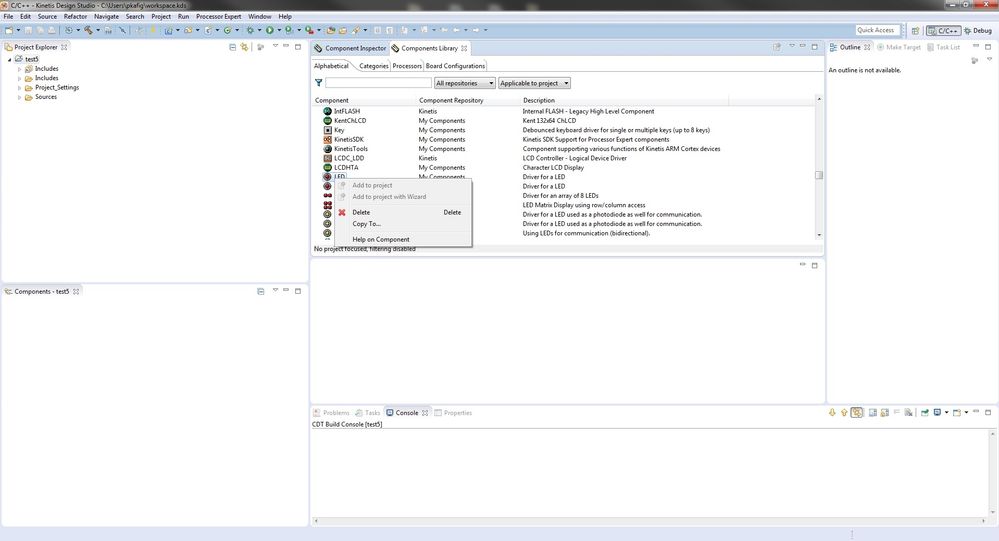Open the Task List tab
Screen dimensions: 999x541
coord(944,47)
